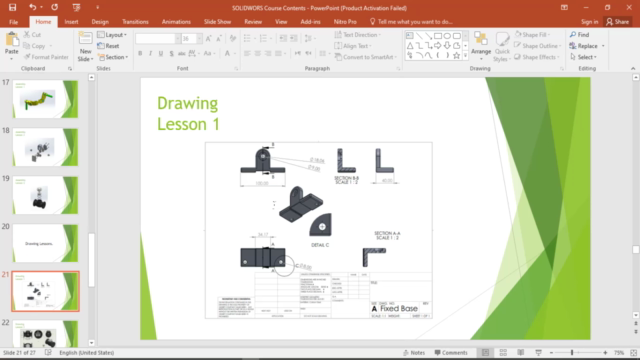Adjust the zoom slider handle
The image size is (640, 360).
tap(572, 353)
